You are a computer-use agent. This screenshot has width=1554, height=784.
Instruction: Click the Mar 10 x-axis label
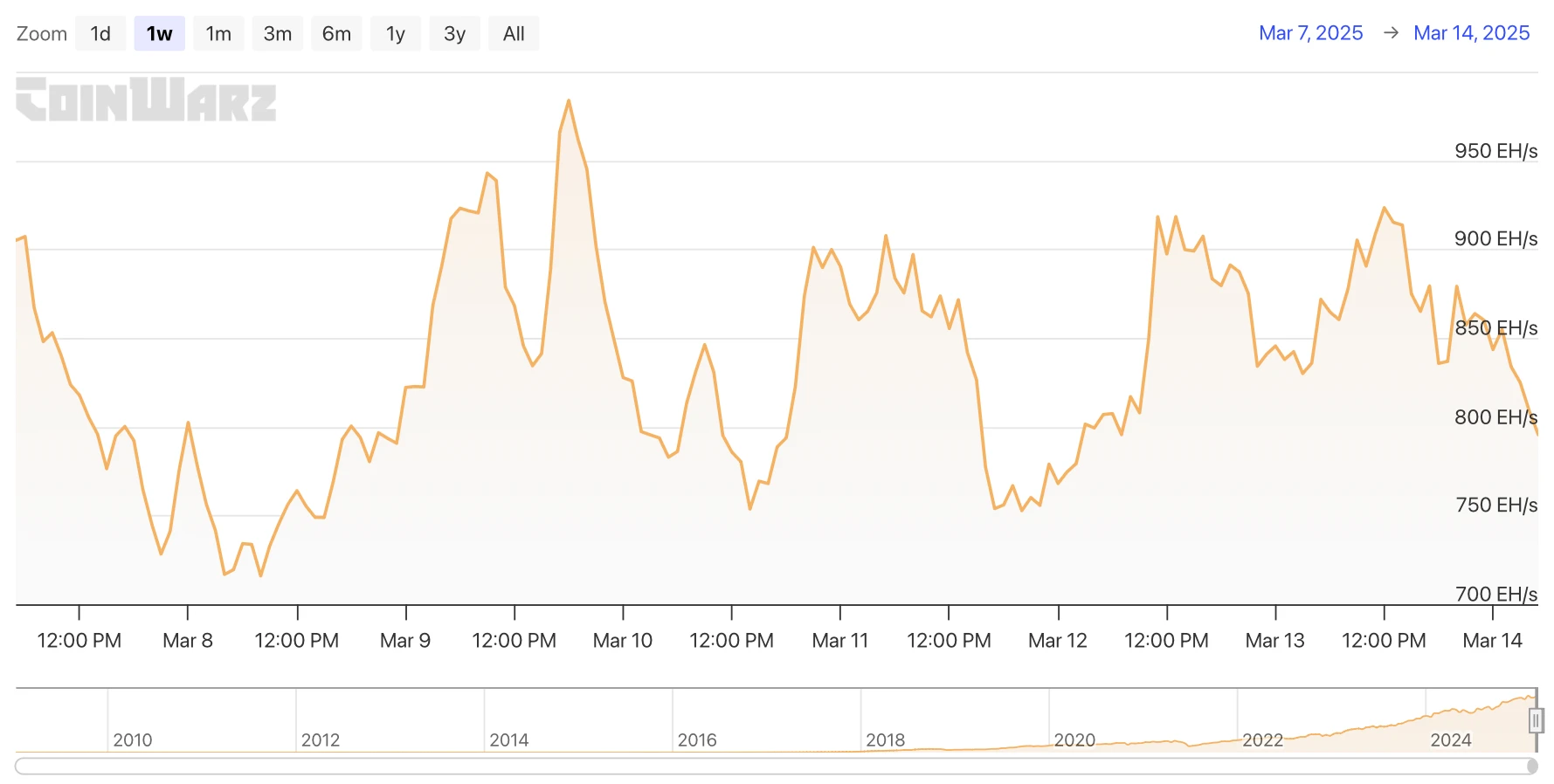point(622,640)
